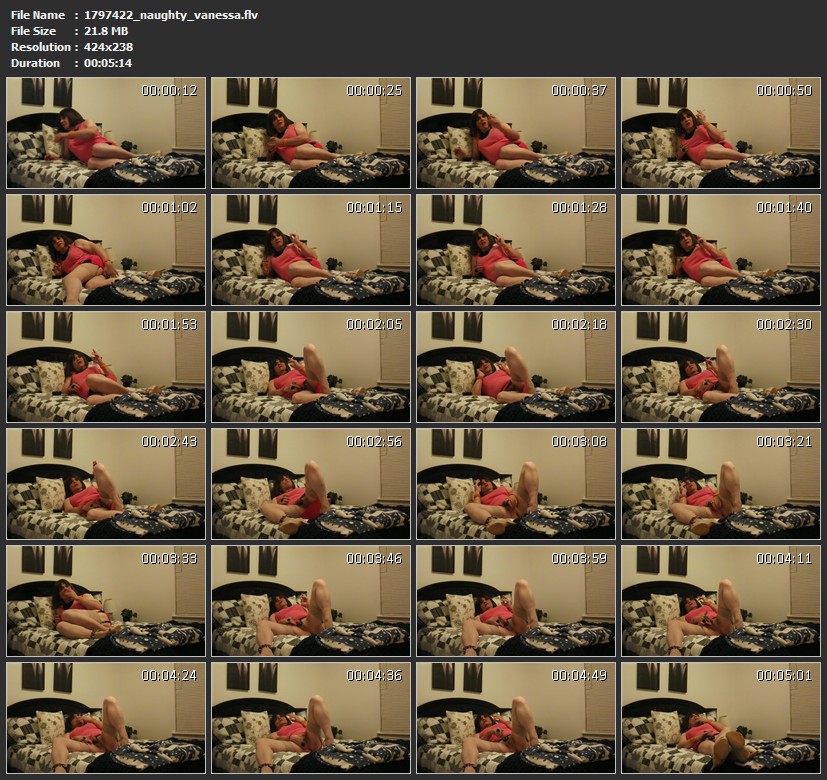Viewport: 827px width, 780px height.
Task: Click the thumbnail at 00:04:24
Action: [106, 718]
